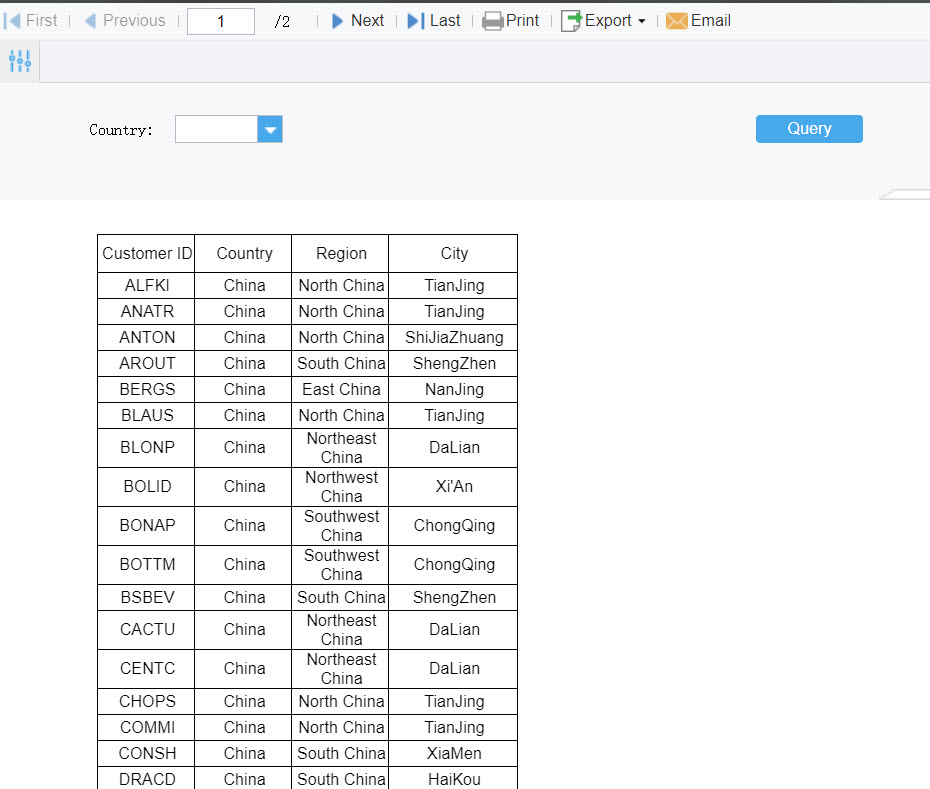Click the Next page link
Viewport: 930px width, 789px height.
(367, 20)
